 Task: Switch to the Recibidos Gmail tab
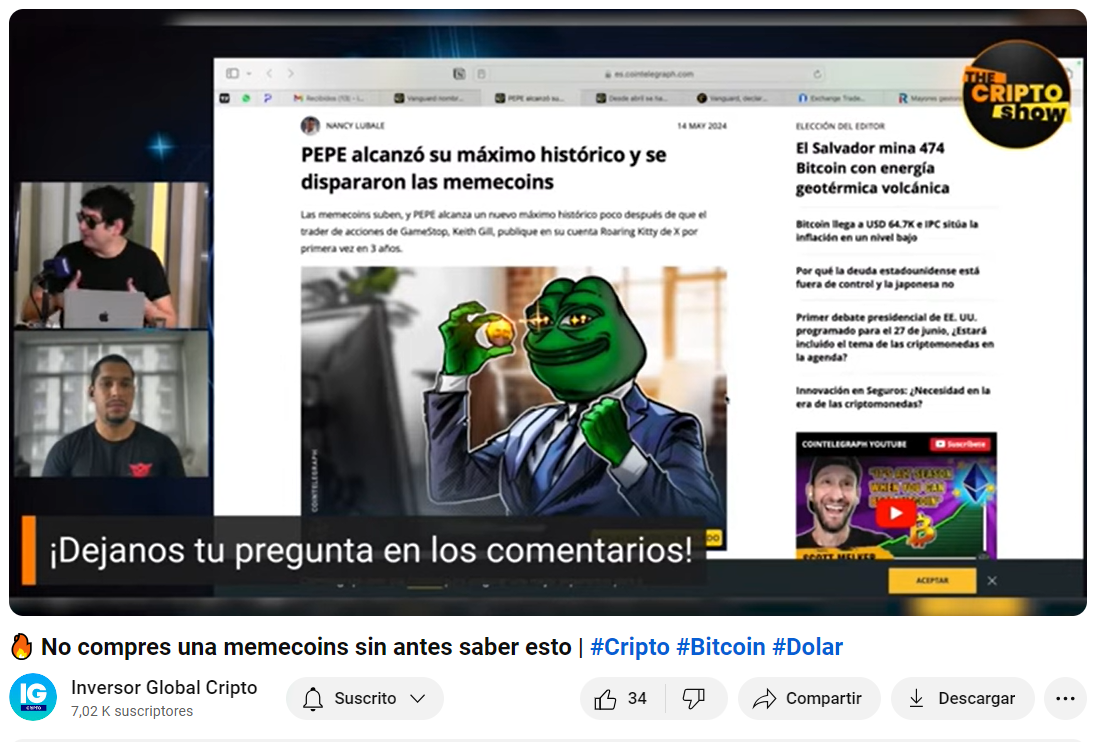click(329, 99)
